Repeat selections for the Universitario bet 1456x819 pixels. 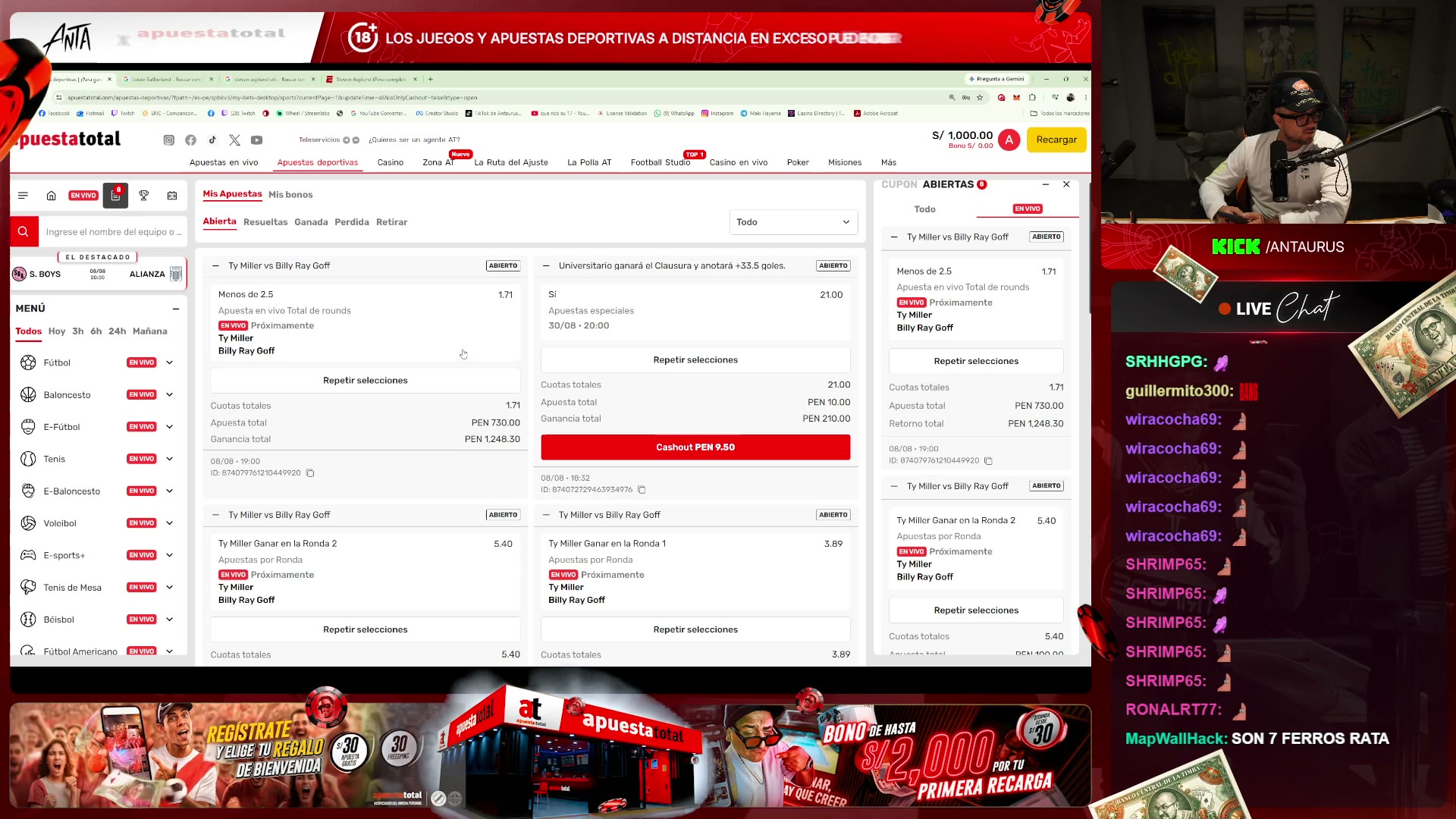(x=695, y=360)
